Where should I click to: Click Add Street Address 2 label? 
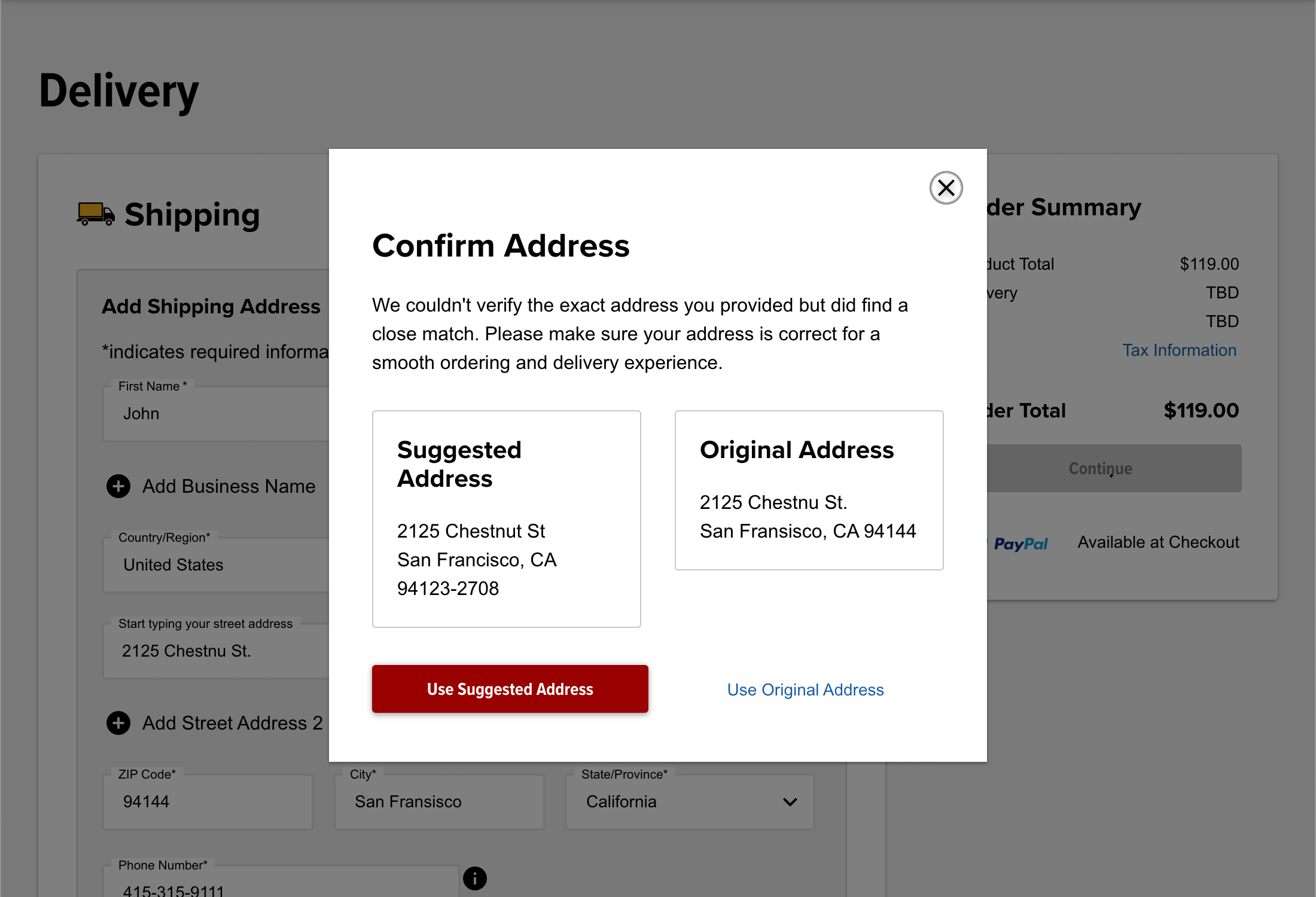click(233, 723)
